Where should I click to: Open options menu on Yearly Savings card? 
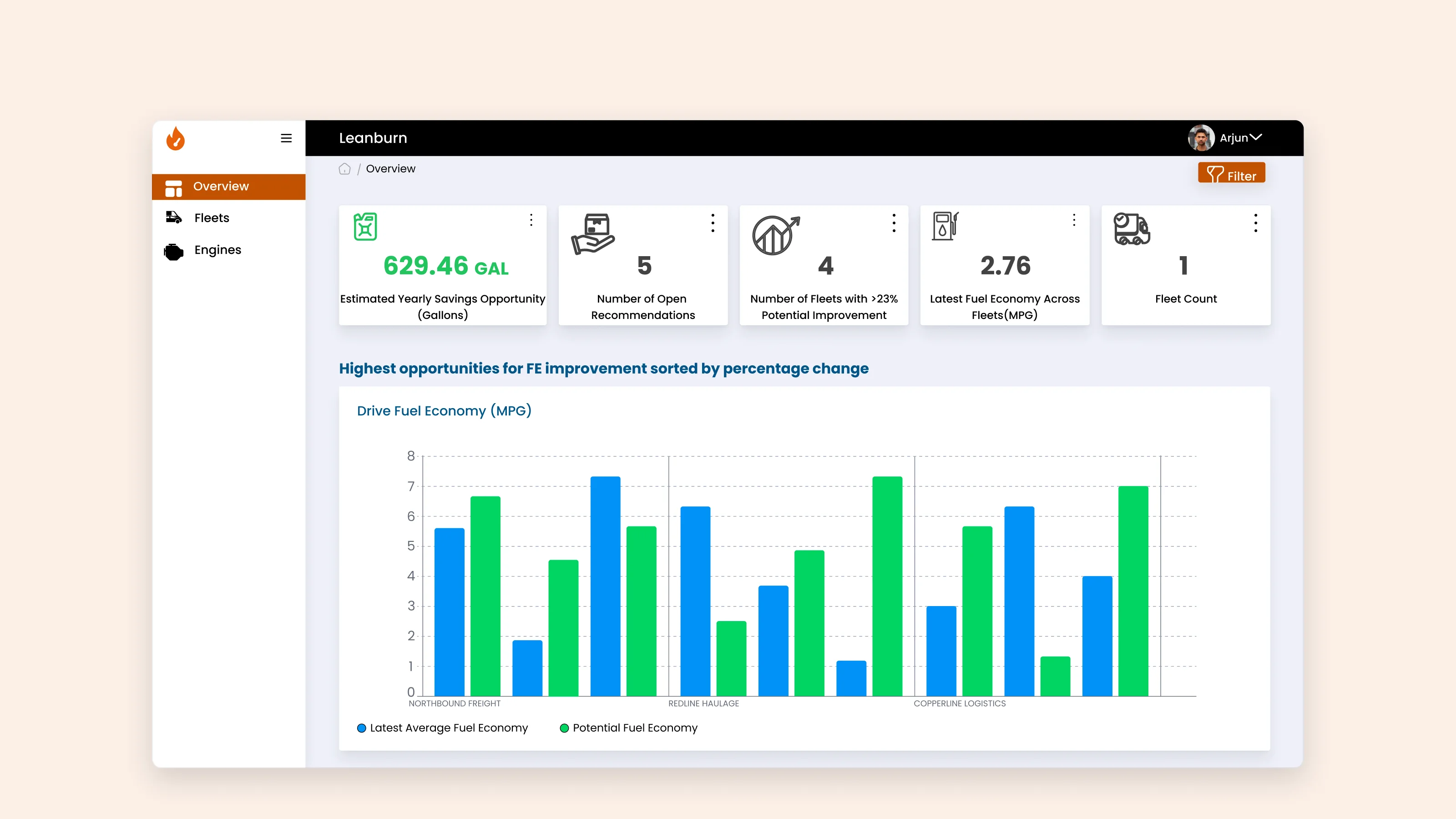click(531, 220)
